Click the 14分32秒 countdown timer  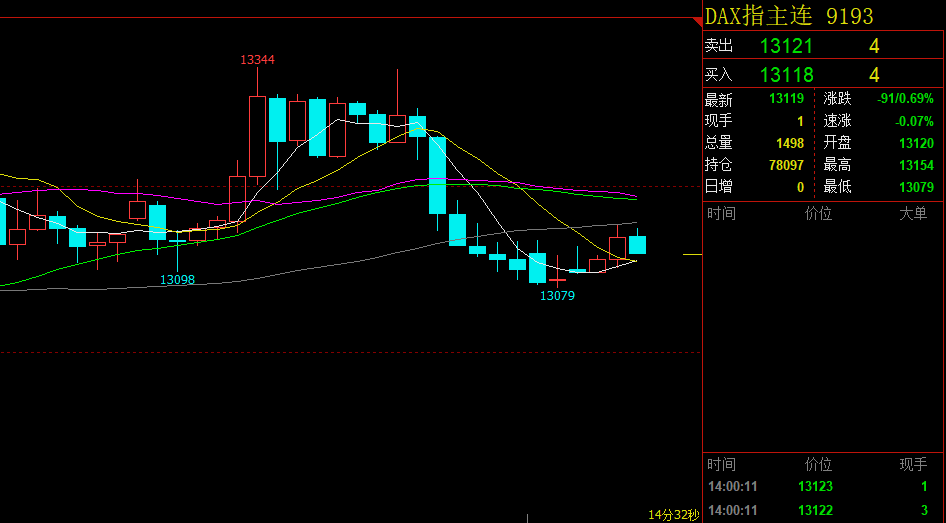(x=674, y=515)
